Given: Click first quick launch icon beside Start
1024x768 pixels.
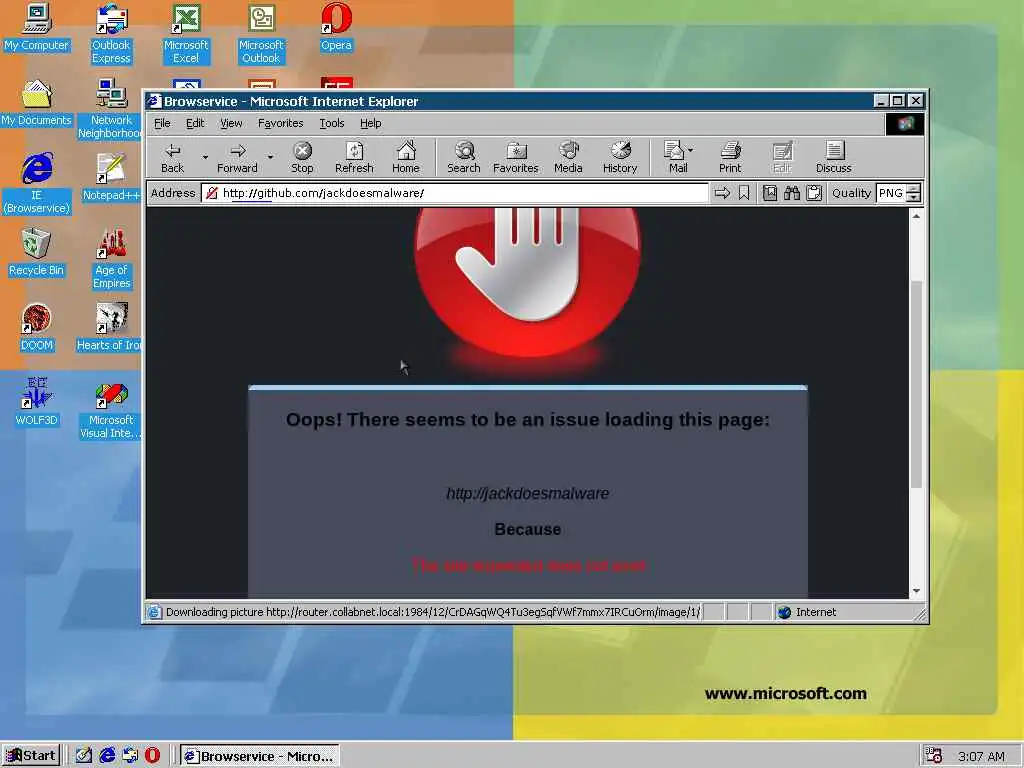Looking at the screenshot, I should coord(84,756).
